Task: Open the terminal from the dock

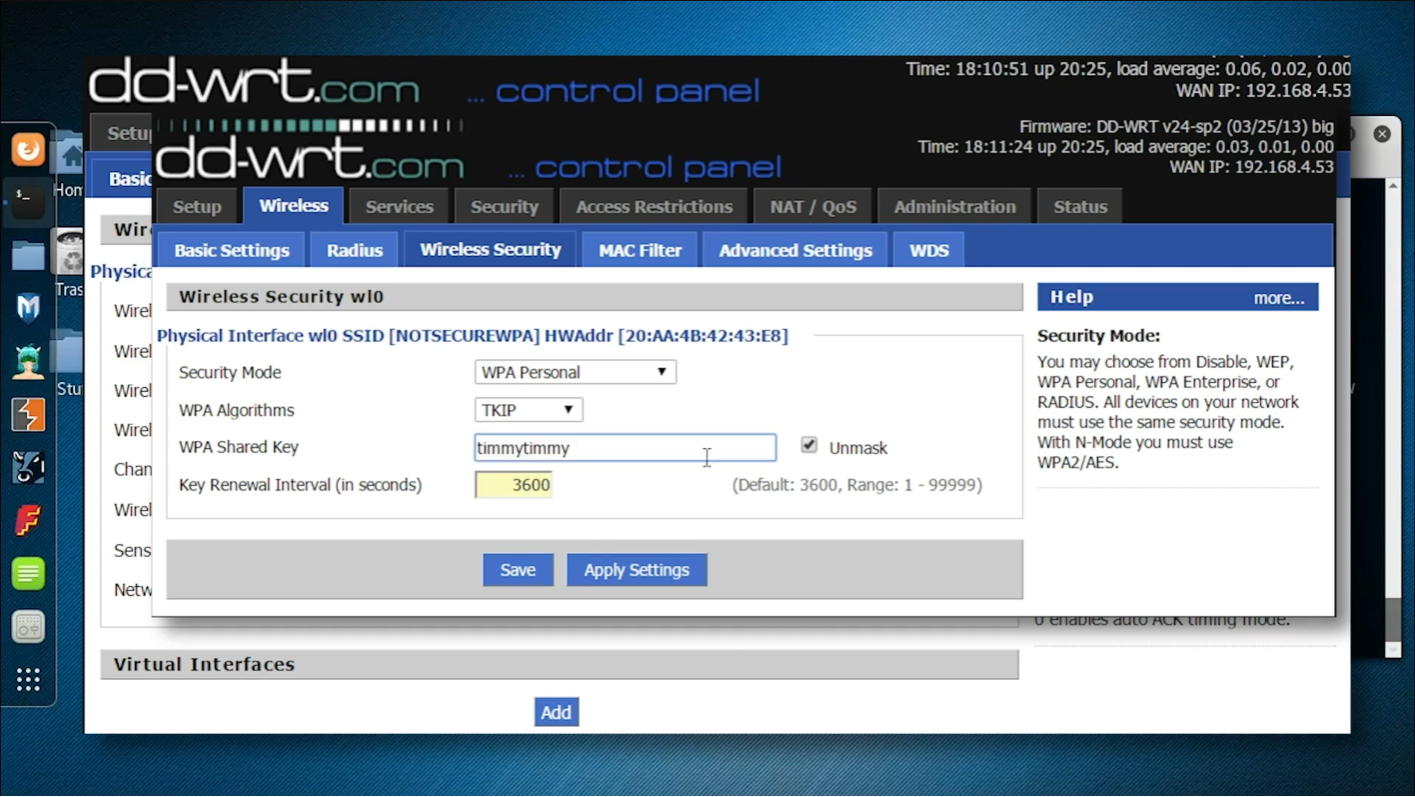Action: pyautogui.click(x=28, y=203)
